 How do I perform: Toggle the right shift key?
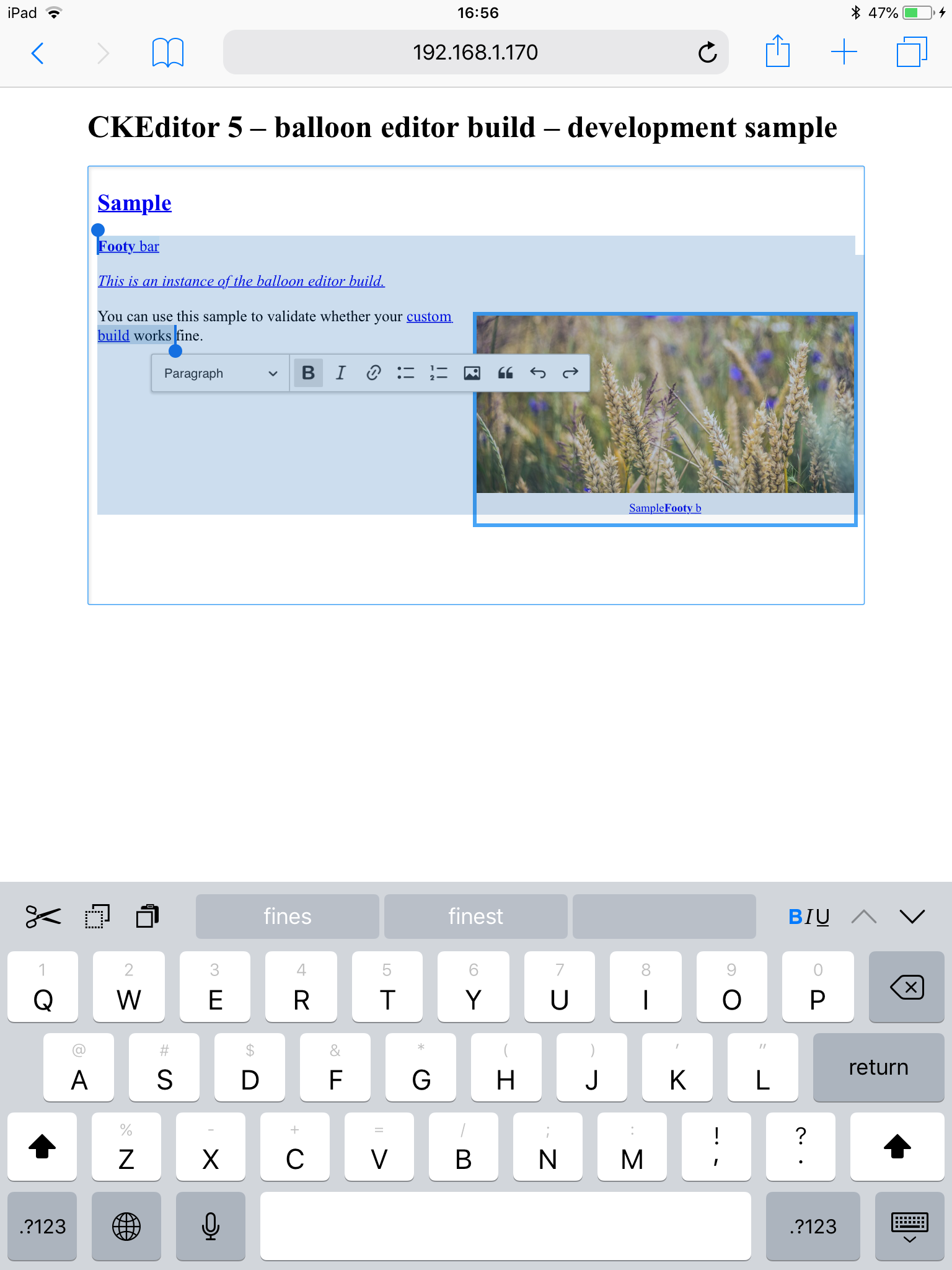897,1146
